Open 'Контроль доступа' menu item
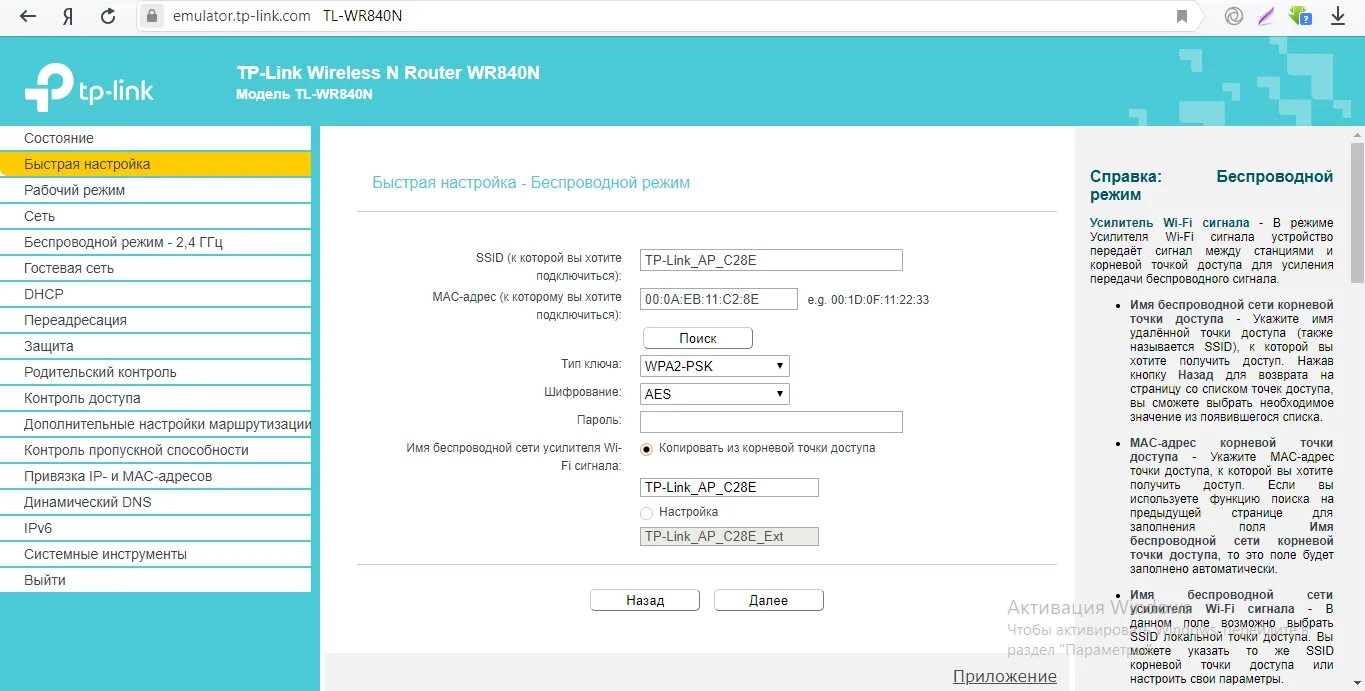The height and width of the screenshot is (691, 1365). (155, 398)
